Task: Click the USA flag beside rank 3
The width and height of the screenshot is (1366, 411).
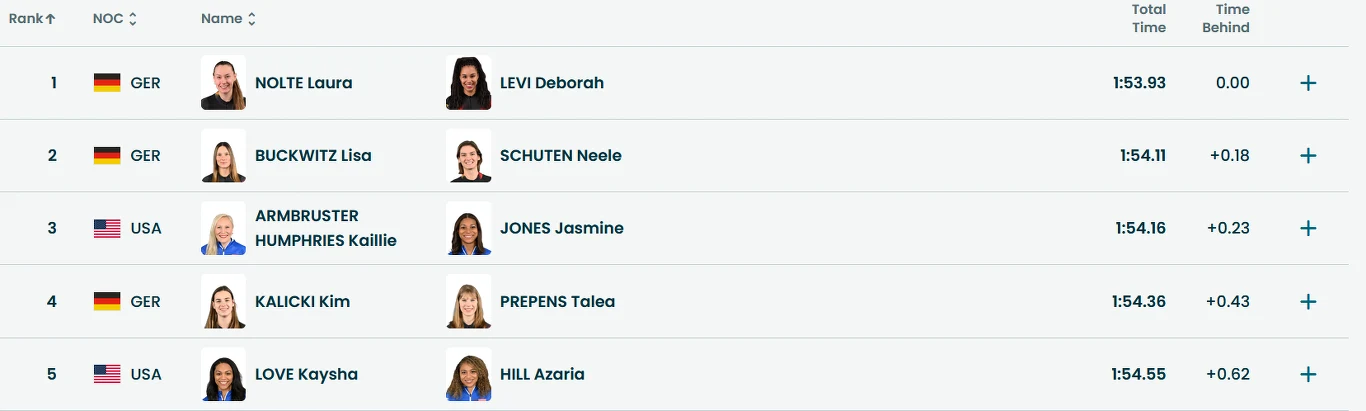Action: coord(107,228)
